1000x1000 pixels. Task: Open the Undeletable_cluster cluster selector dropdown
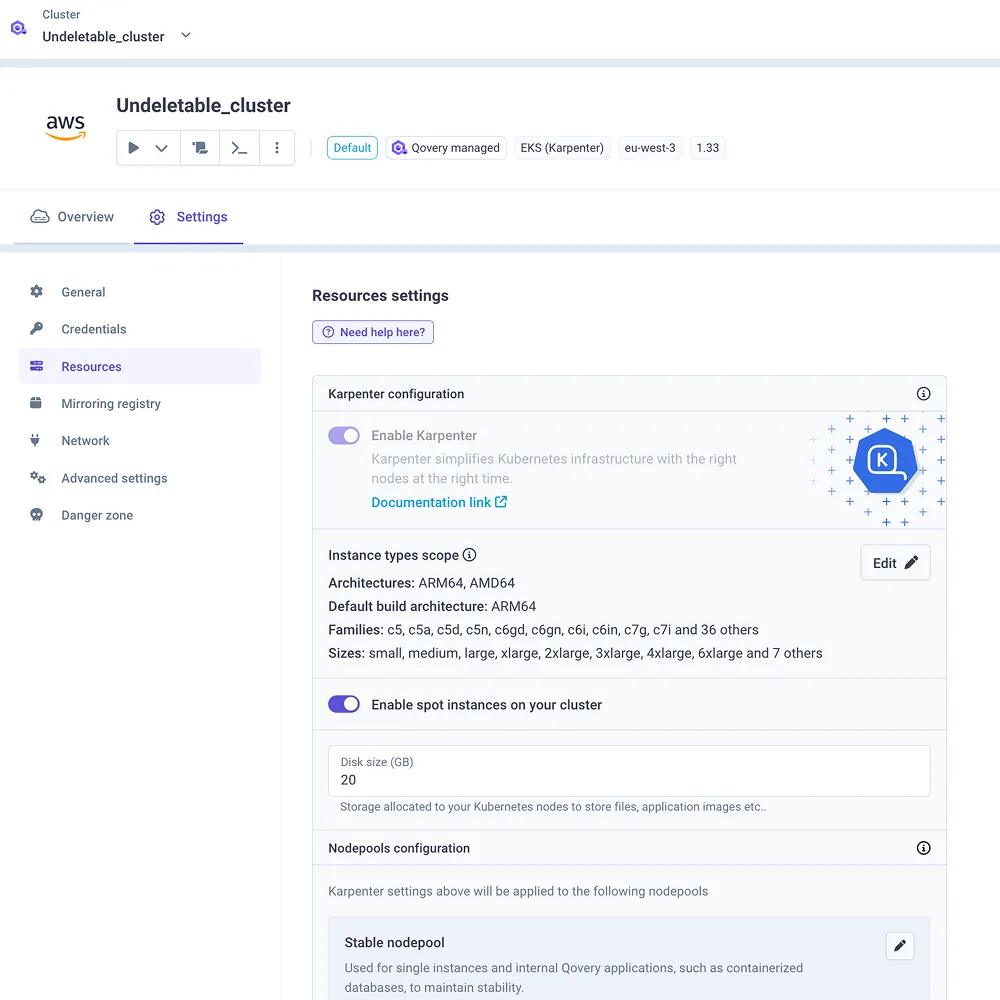click(117, 36)
